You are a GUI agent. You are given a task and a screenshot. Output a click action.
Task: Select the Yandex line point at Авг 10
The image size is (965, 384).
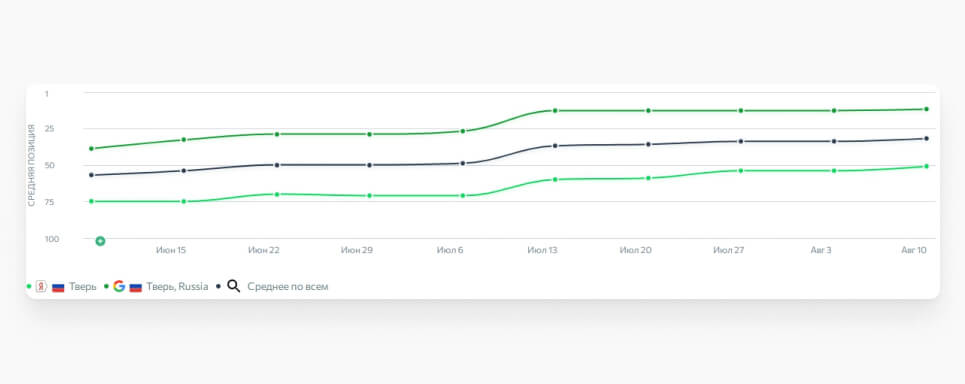click(x=926, y=166)
